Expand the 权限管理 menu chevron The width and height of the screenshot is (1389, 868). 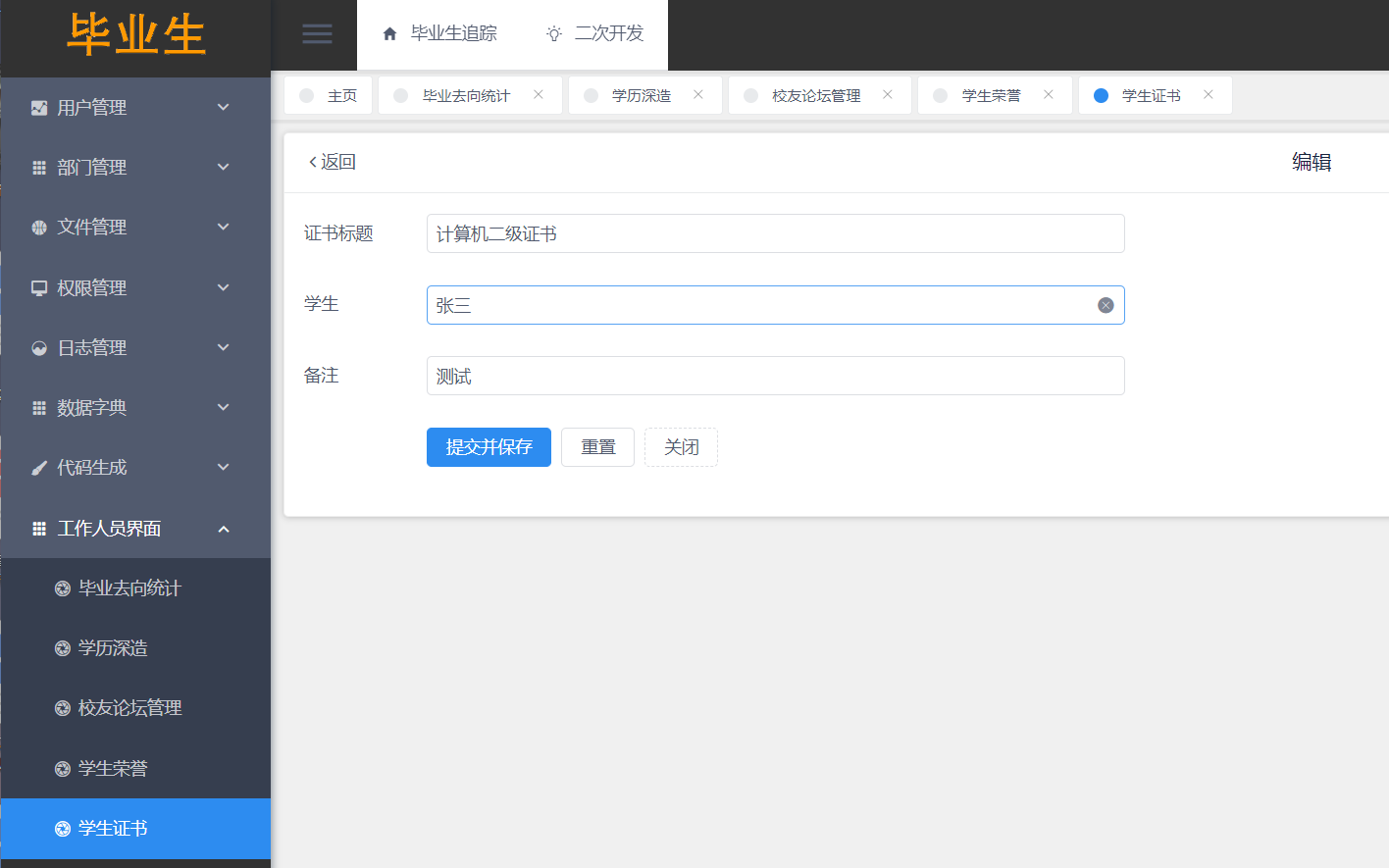[224, 287]
